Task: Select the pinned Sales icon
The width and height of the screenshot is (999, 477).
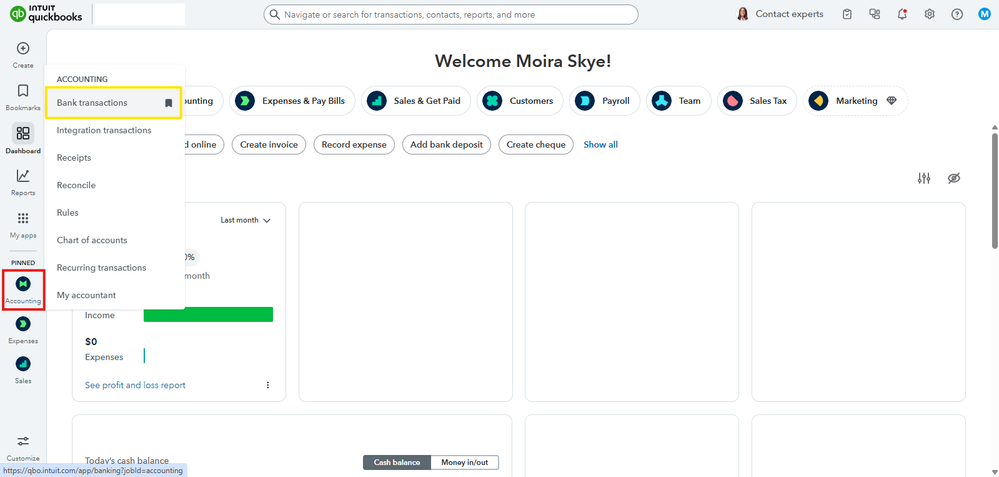Action: coord(23,364)
